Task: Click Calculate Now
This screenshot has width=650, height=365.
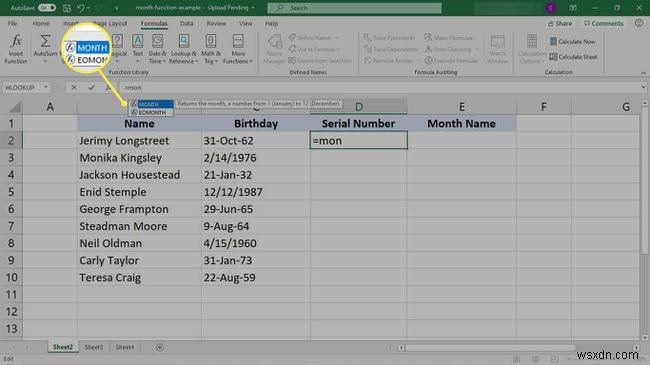Action: 572,41
